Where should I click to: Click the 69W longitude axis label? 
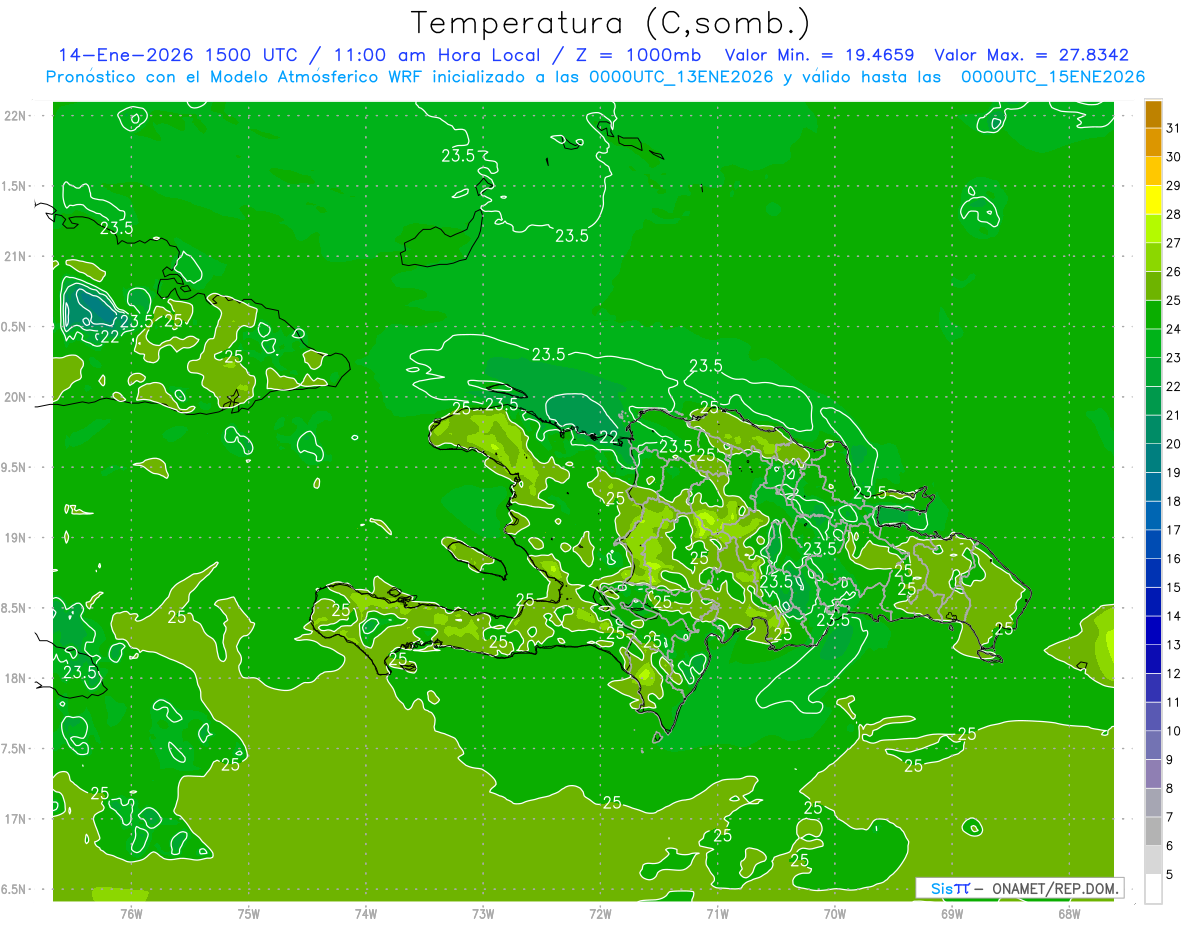[x=952, y=913]
